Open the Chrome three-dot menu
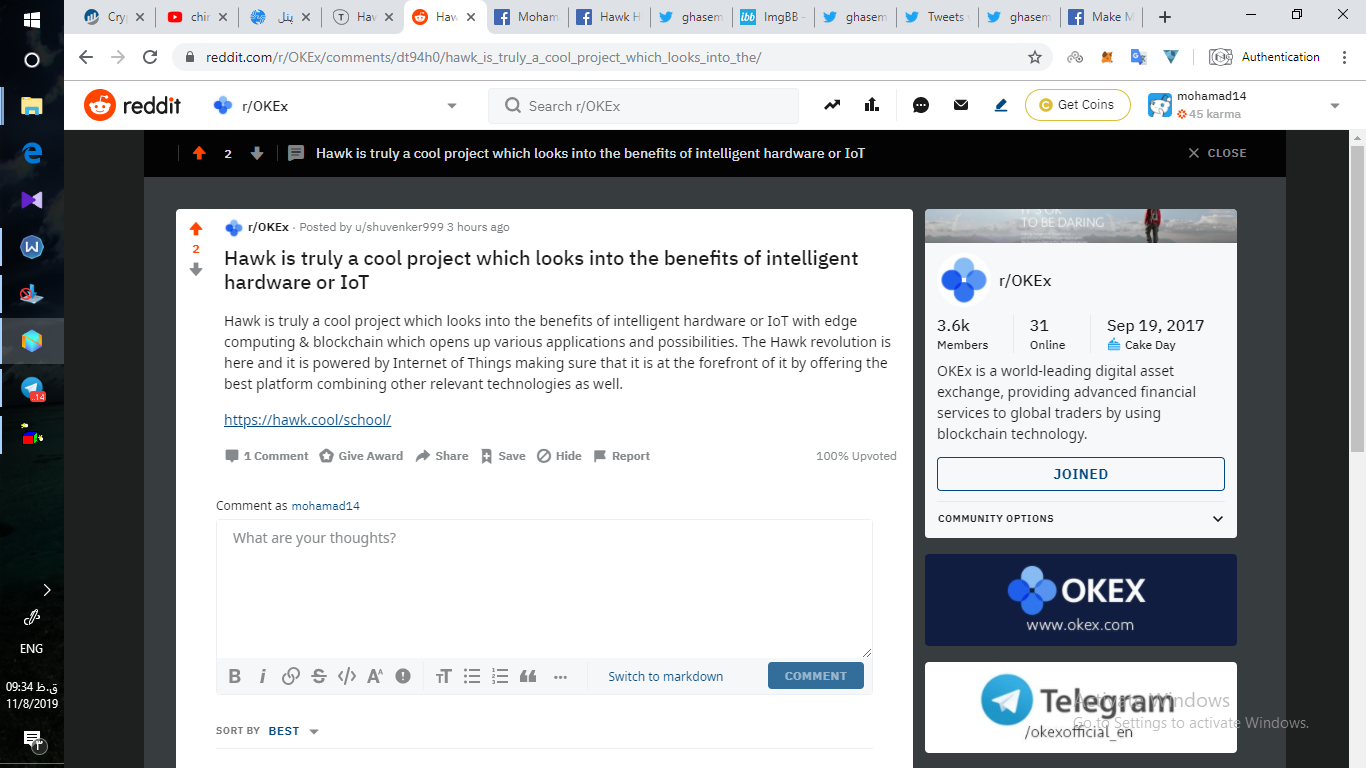The image size is (1366, 768). pyautogui.click(x=1342, y=57)
